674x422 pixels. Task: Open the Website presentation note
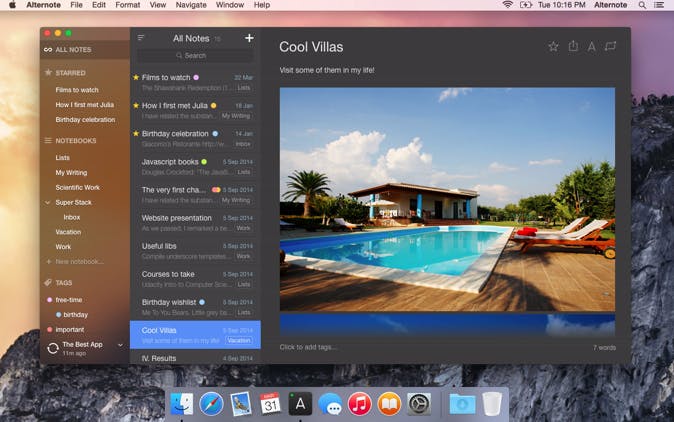(195, 223)
